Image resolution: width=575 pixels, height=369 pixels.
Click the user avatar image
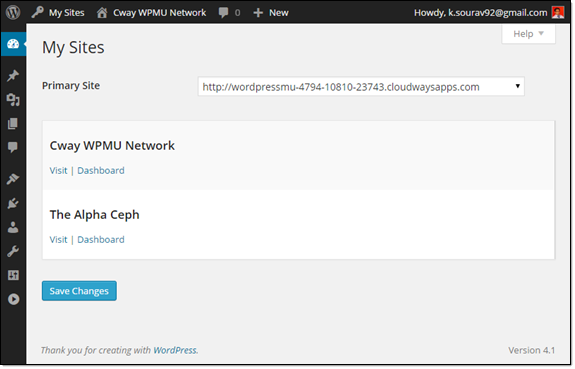point(558,12)
